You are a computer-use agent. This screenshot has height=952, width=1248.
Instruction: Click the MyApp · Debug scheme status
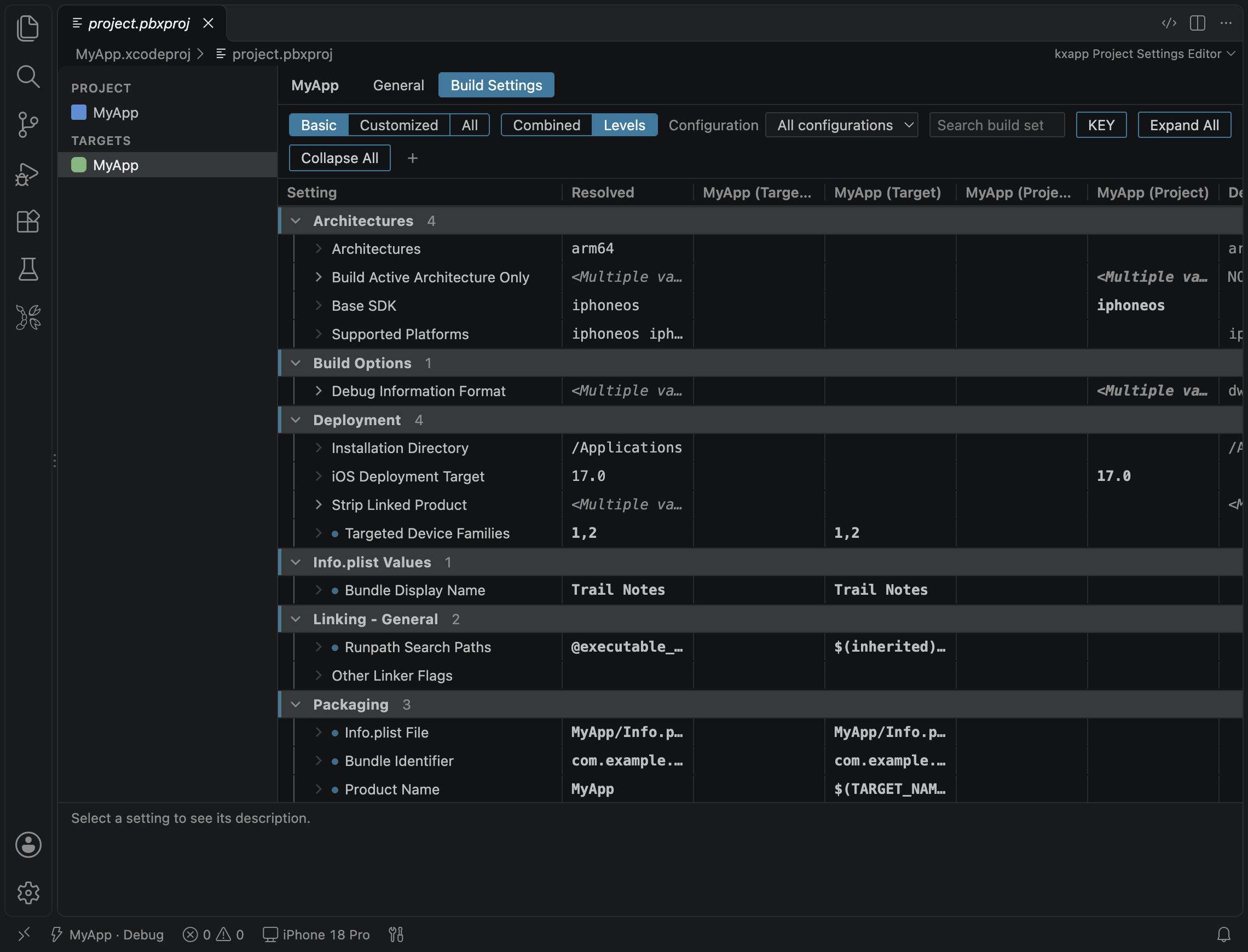pos(108,934)
